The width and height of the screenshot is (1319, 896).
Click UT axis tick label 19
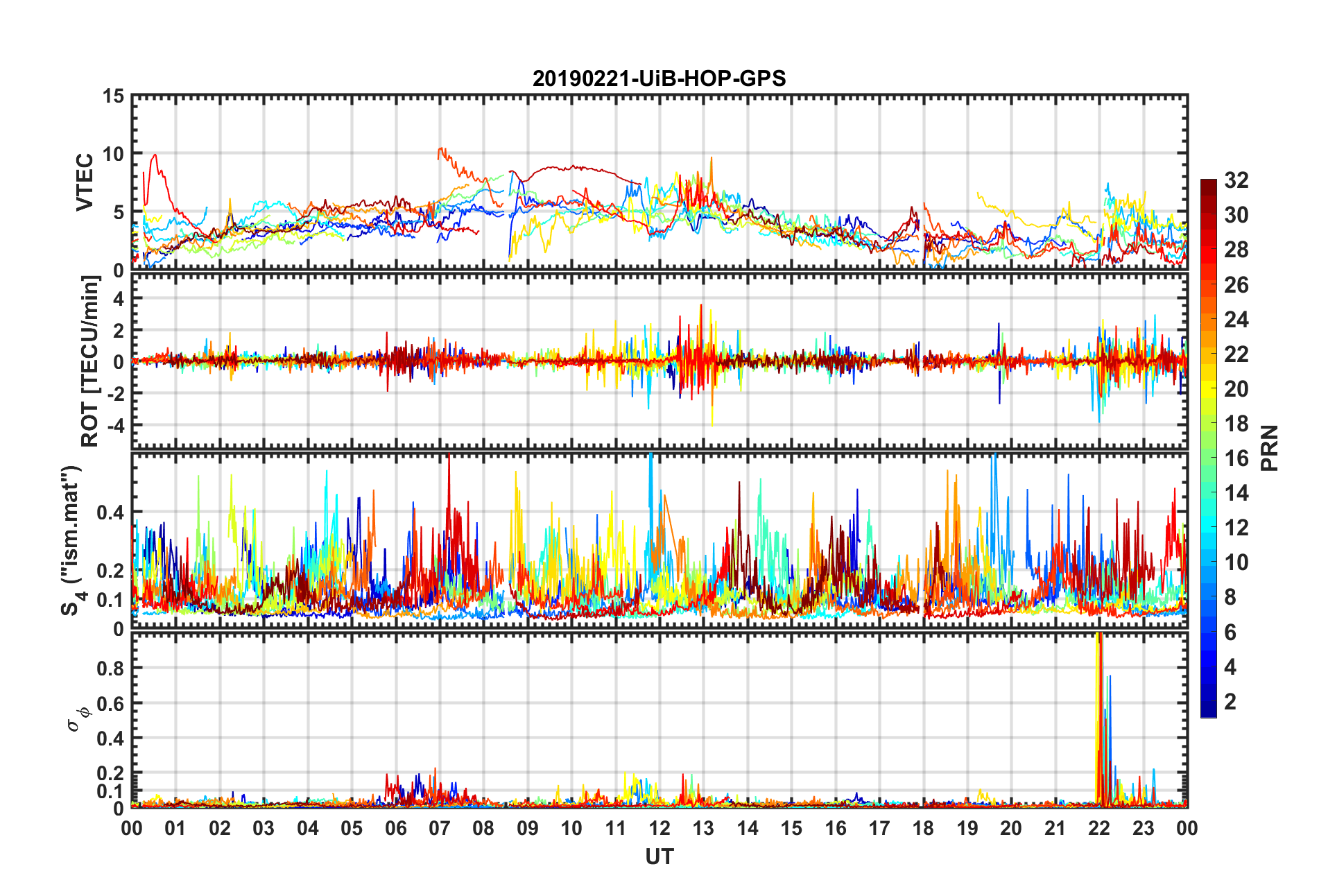(x=967, y=828)
